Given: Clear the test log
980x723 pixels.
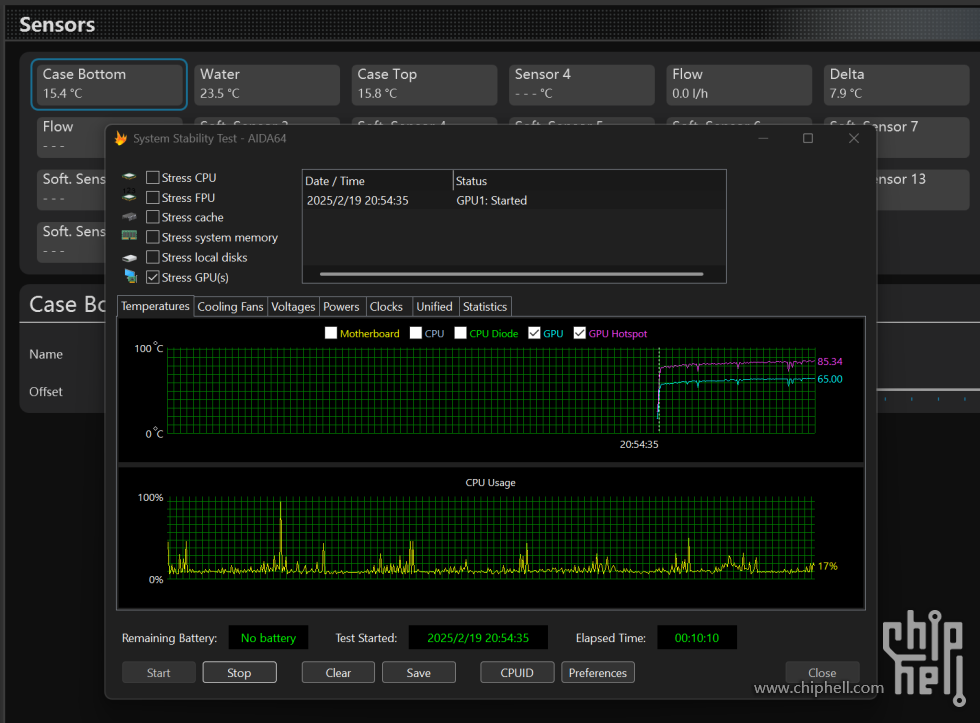Looking at the screenshot, I should pyautogui.click(x=338, y=672).
